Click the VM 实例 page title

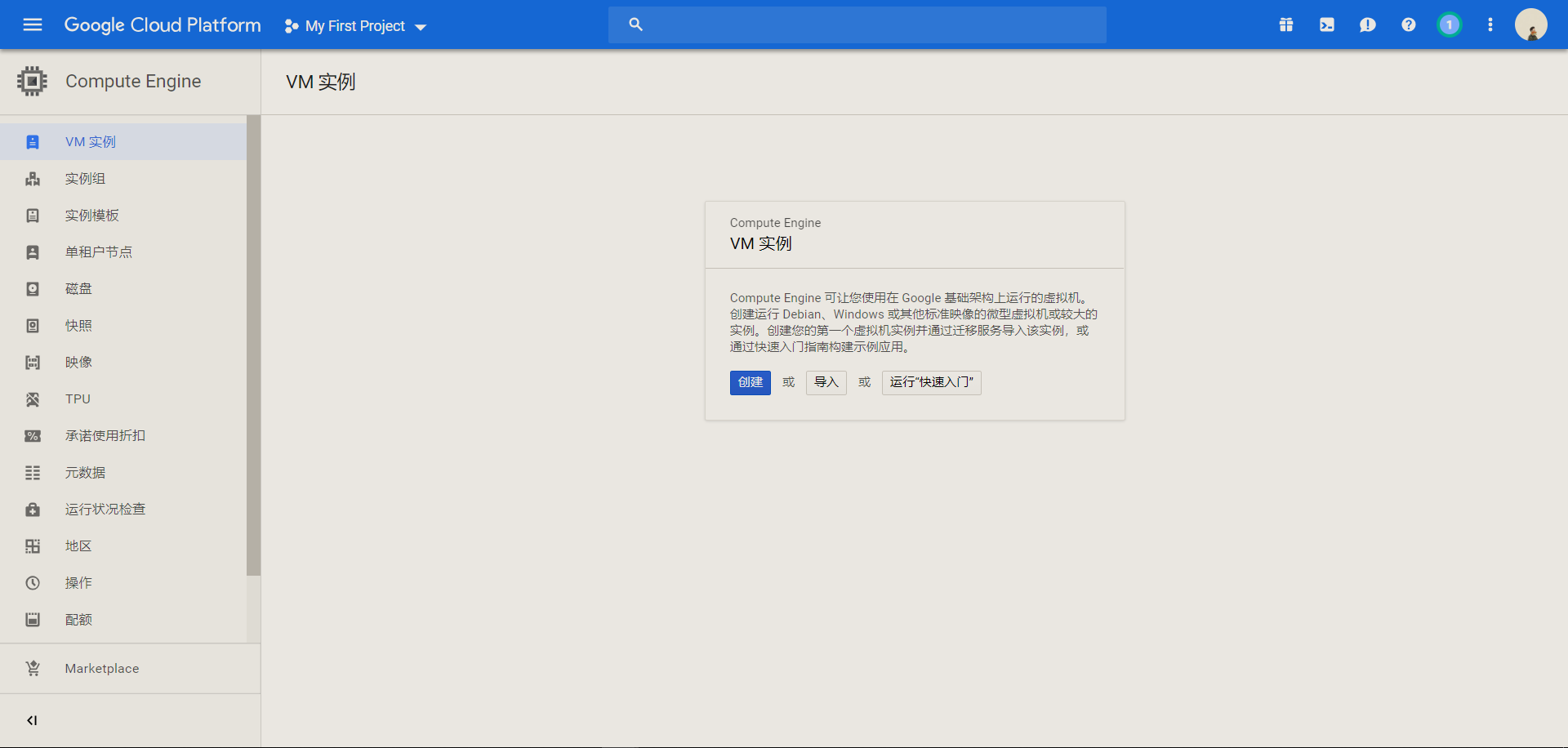321,82
